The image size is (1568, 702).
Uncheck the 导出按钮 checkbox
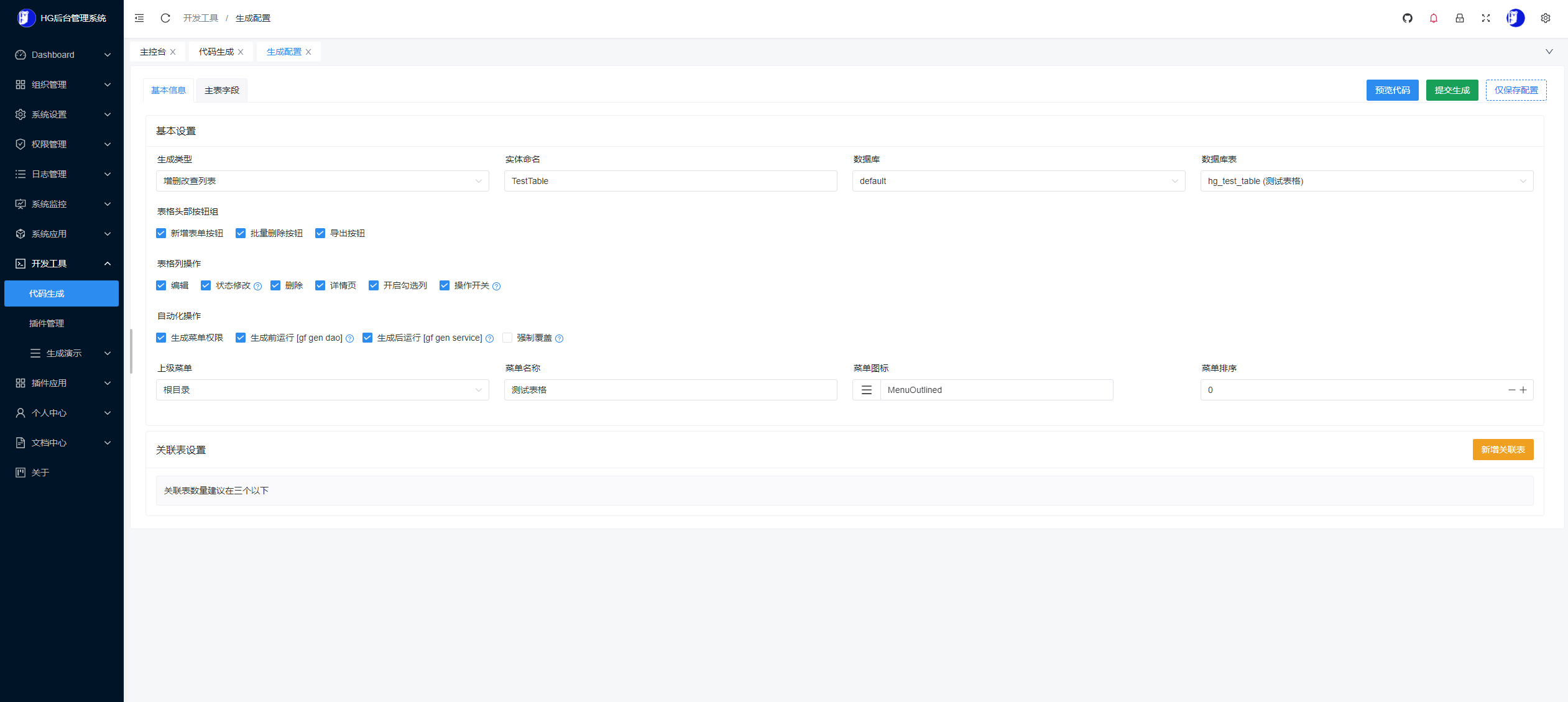[x=320, y=233]
